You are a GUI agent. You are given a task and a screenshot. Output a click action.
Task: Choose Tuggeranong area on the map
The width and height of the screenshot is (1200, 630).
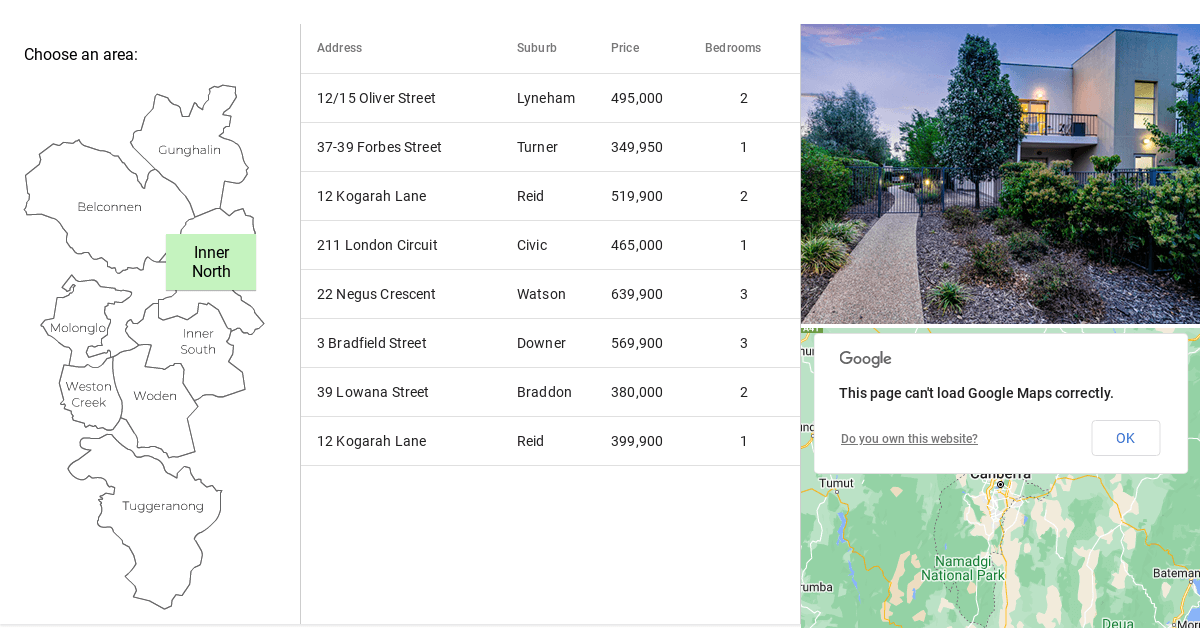coord(162,506)
